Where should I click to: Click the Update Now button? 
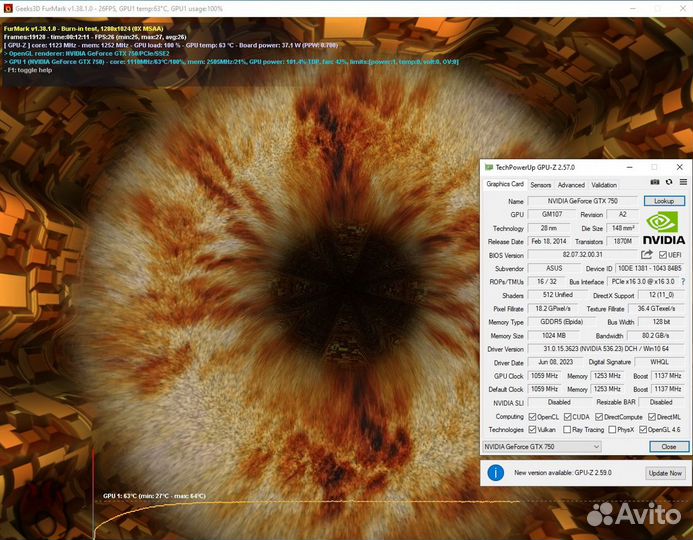665,472
